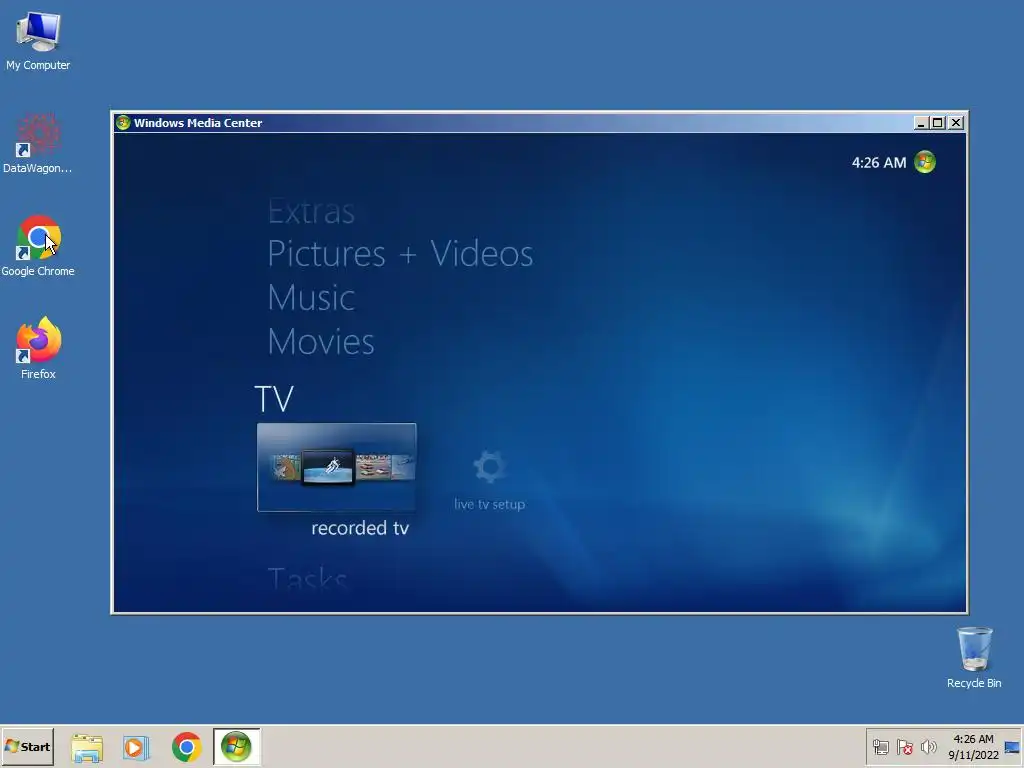1024x768 pixels.
Task: Click the Windows Media Center title bar icon
Action: pyautogui.click(x=123, y=123)
